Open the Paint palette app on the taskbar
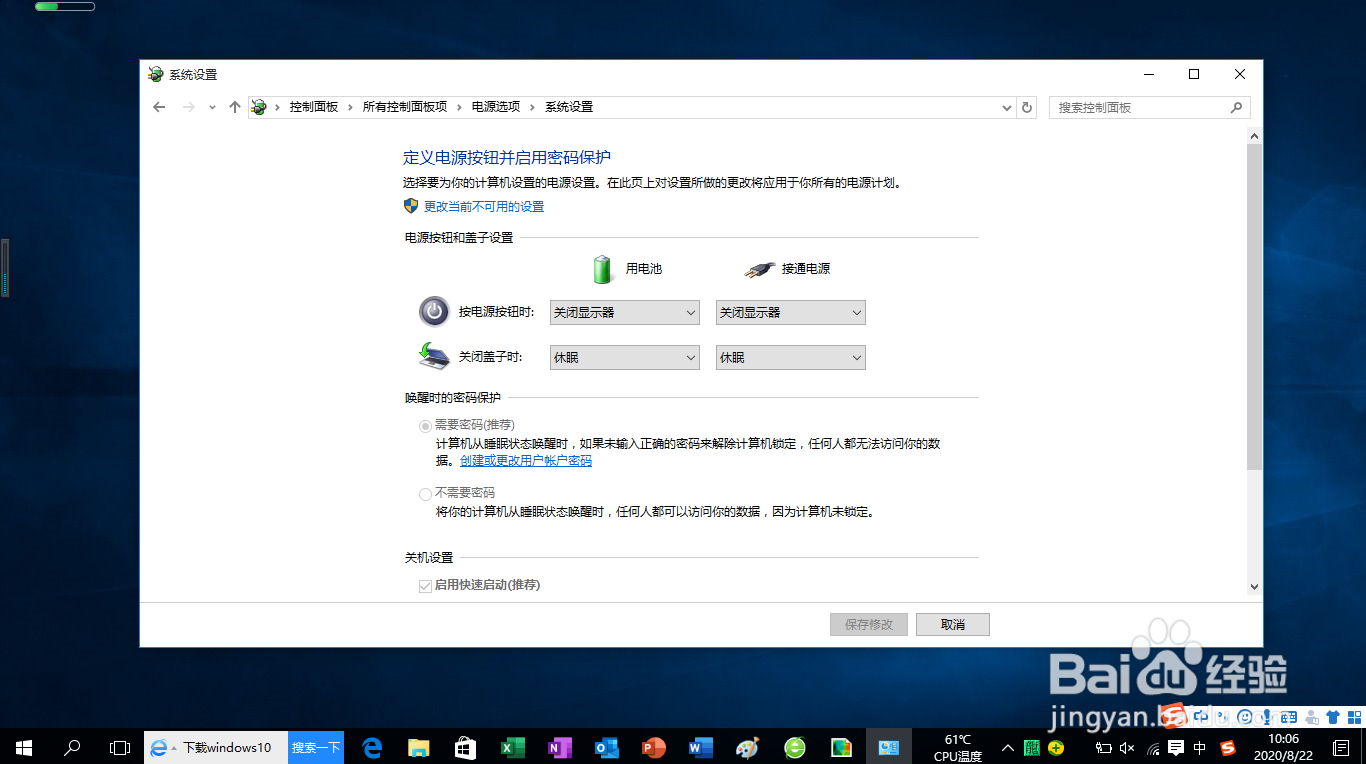Screen dimensions: 1366x764 click(x=747, y=747)
